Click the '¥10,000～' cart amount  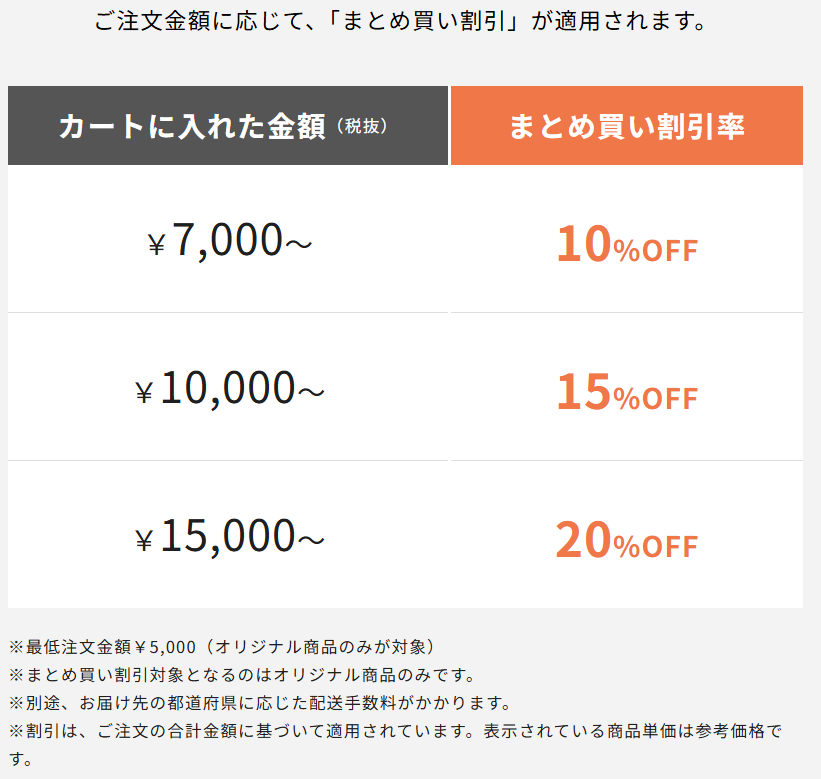click(229, 388)
